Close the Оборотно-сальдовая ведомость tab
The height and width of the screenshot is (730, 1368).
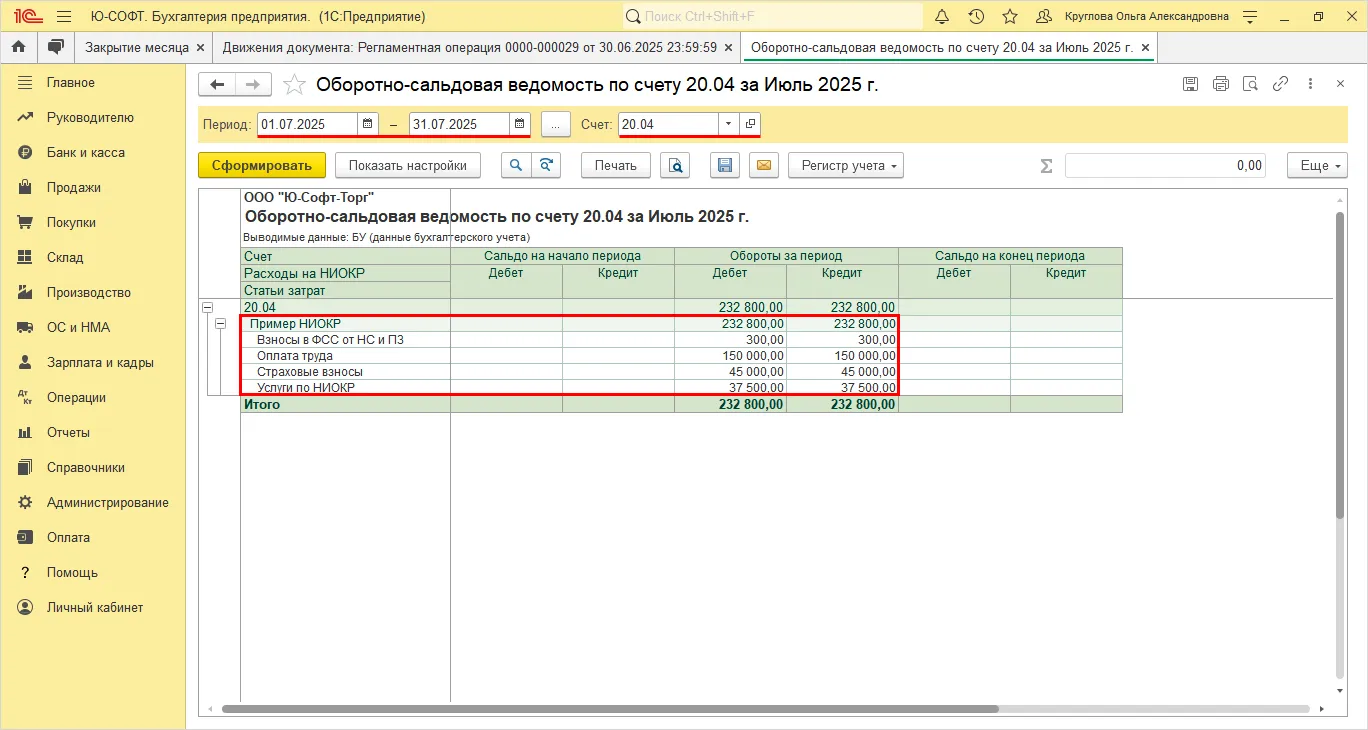1146,47
